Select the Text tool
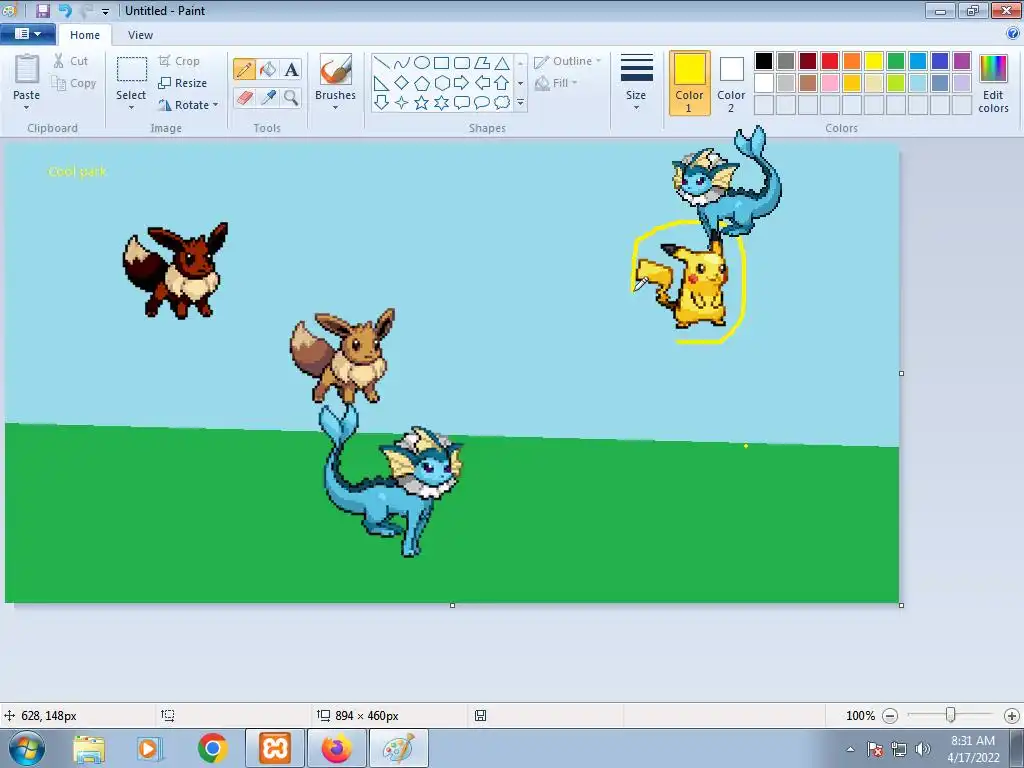Image resolution: width=1024 pixels, height=768 pixels. [x=291, y=69]
